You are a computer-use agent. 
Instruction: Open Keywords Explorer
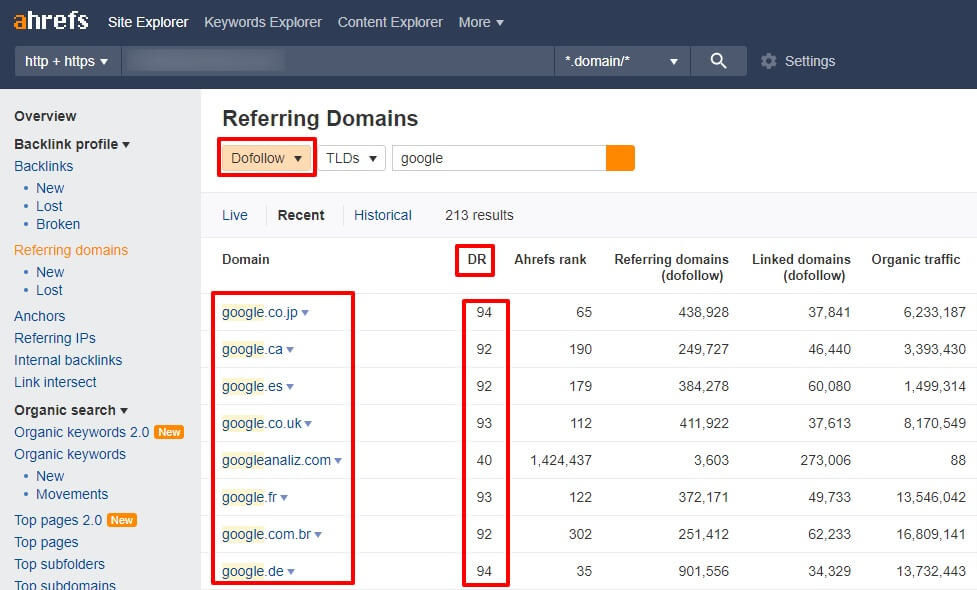pyautogui.click(x=263, y=22)
